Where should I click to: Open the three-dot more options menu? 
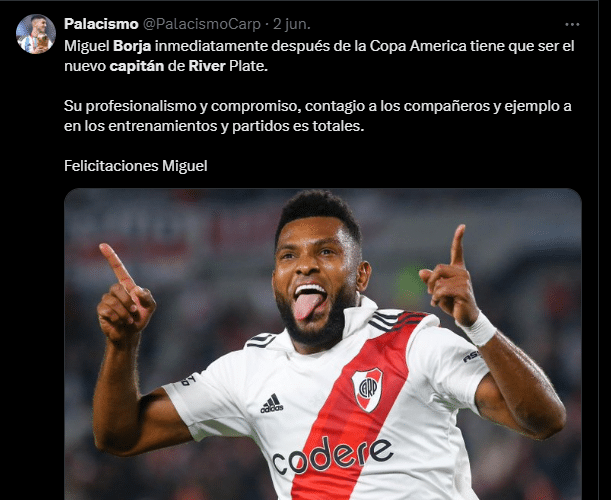tap(572, 25)
